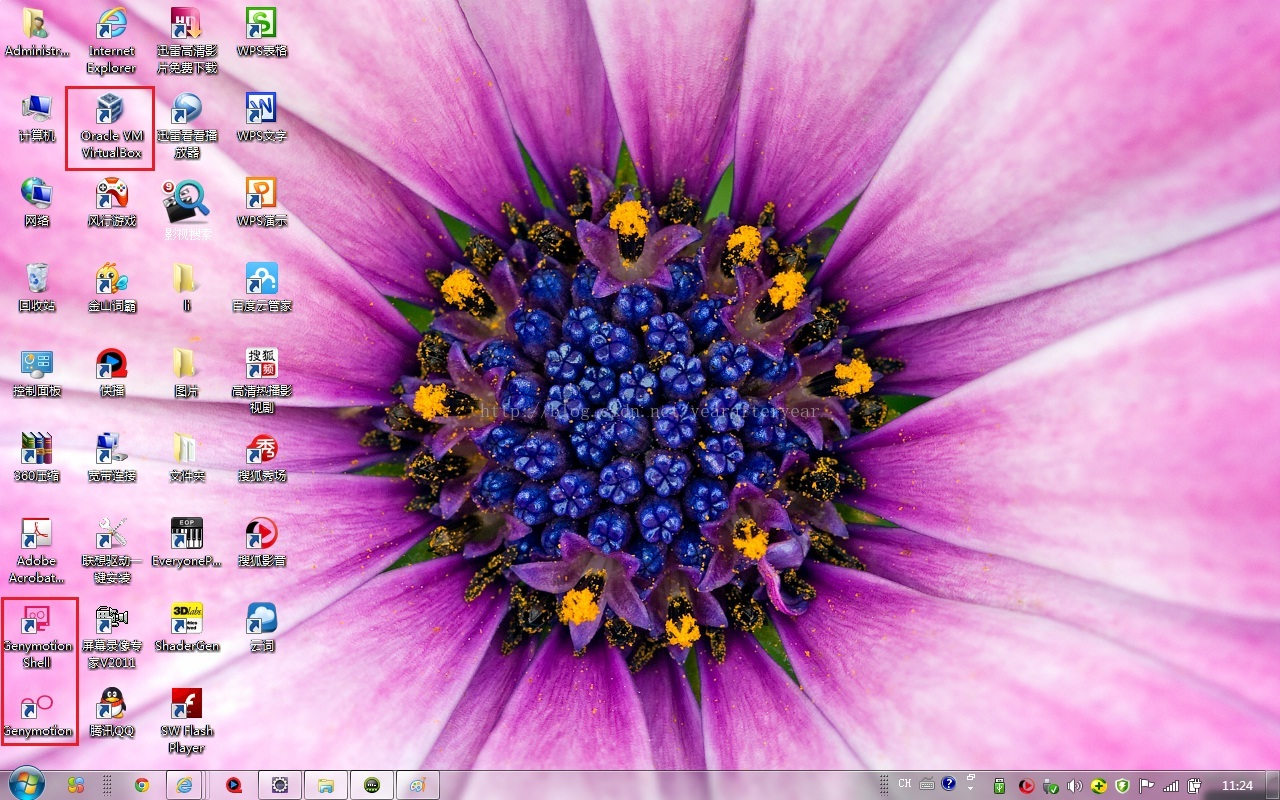Open the File Explorer taskbar button
Screen dimensions: 1280x800
pos(325,785)
